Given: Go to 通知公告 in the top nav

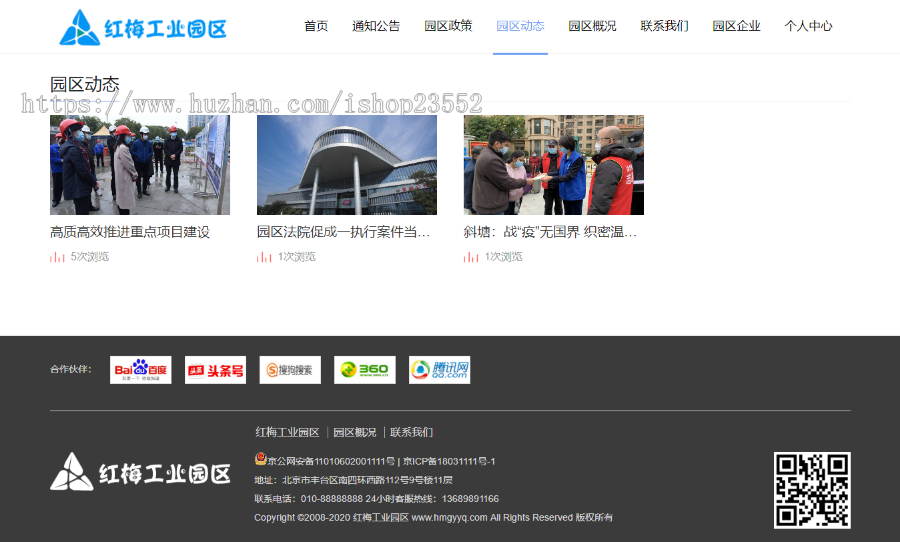Looking at the screenshot, I should pyautogui.click(x=376, y=26).
